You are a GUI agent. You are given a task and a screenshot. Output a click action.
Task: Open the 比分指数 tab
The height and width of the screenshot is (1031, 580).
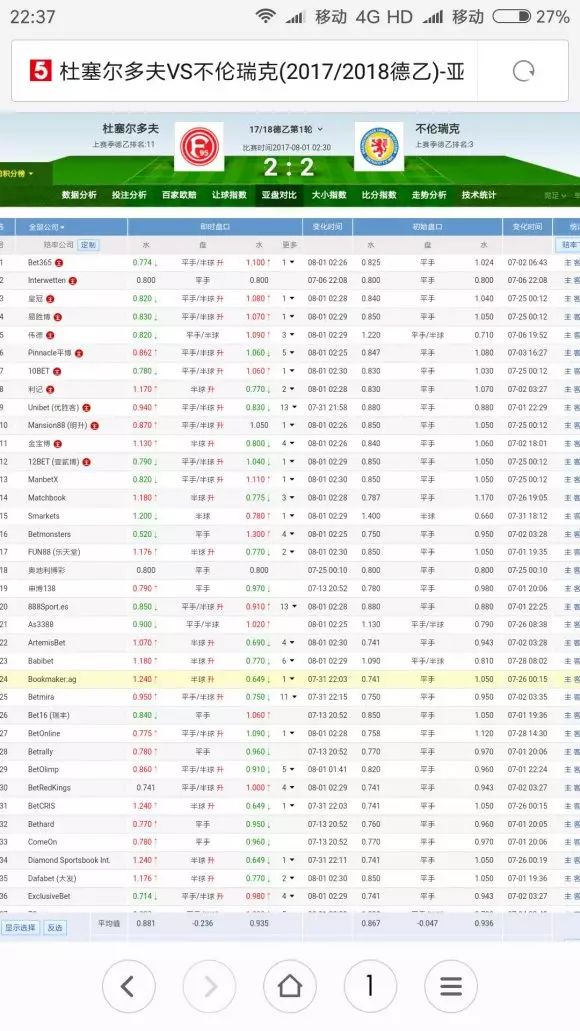pyautogui.click(x=379, y=195)
